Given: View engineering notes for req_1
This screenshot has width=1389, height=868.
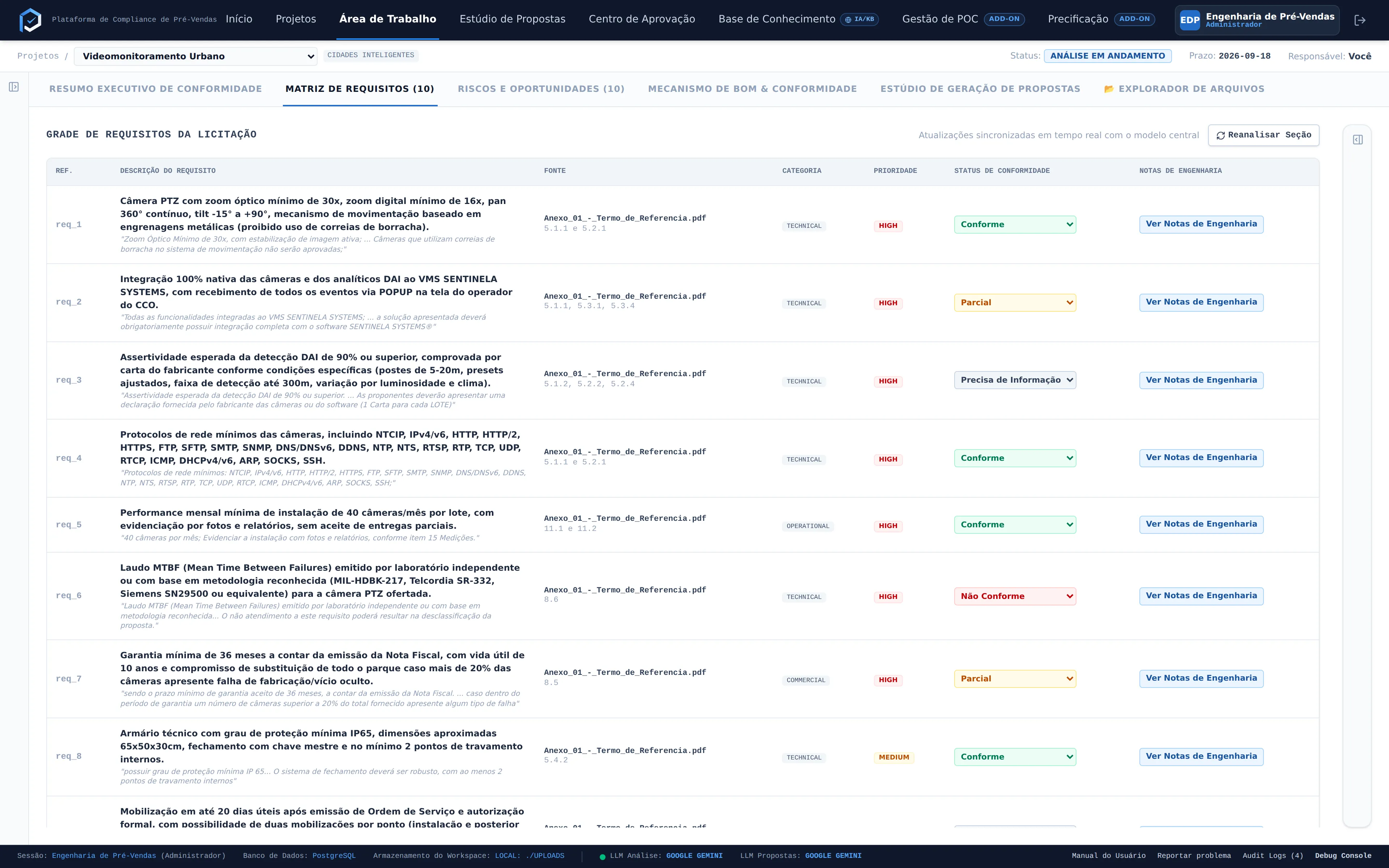Looking at the screenshot, I should point(1201,224).
